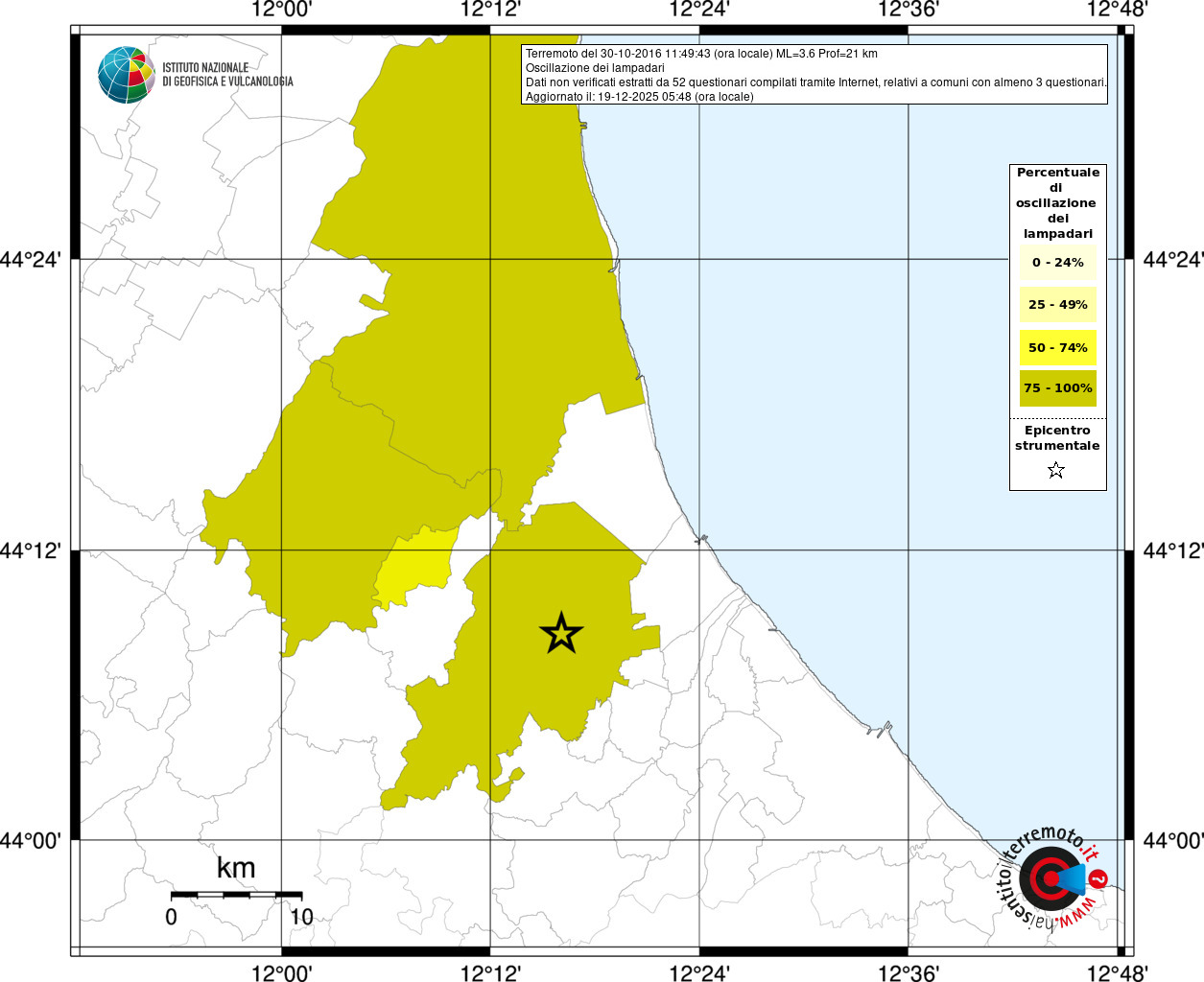Click the 'ISTITUTO NAZIONALE DI GEOFISICA E VULCANOLOGIA' text
Screen dimensions: 1204x982
coord(227,75)
